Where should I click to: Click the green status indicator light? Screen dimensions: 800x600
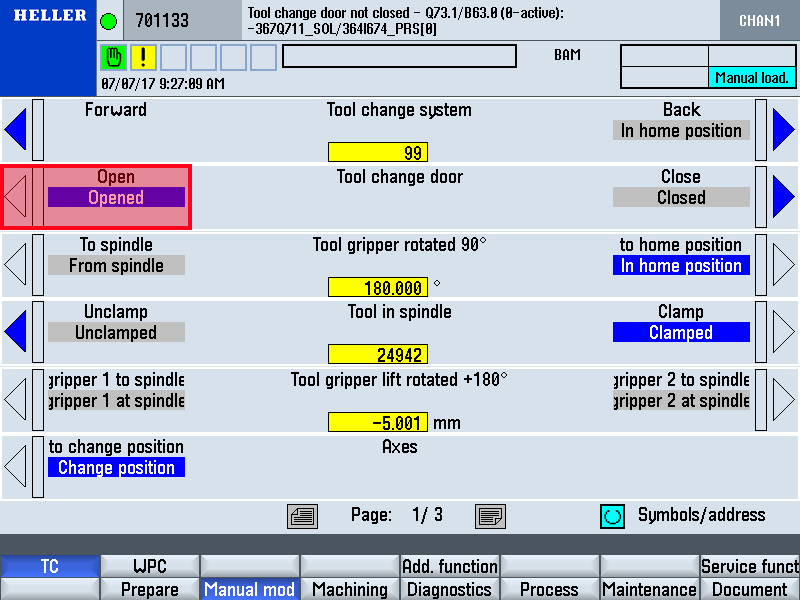[108, 20]
